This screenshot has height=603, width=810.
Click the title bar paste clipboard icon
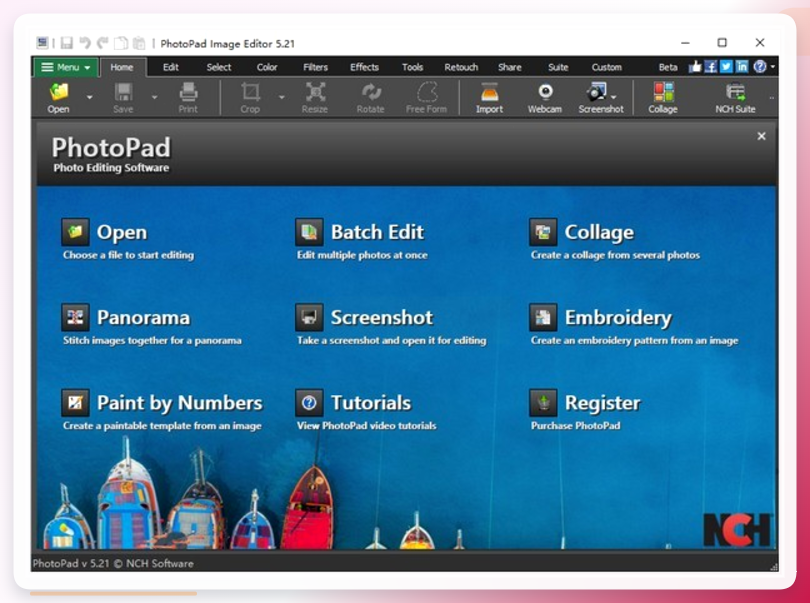point(139,43)
